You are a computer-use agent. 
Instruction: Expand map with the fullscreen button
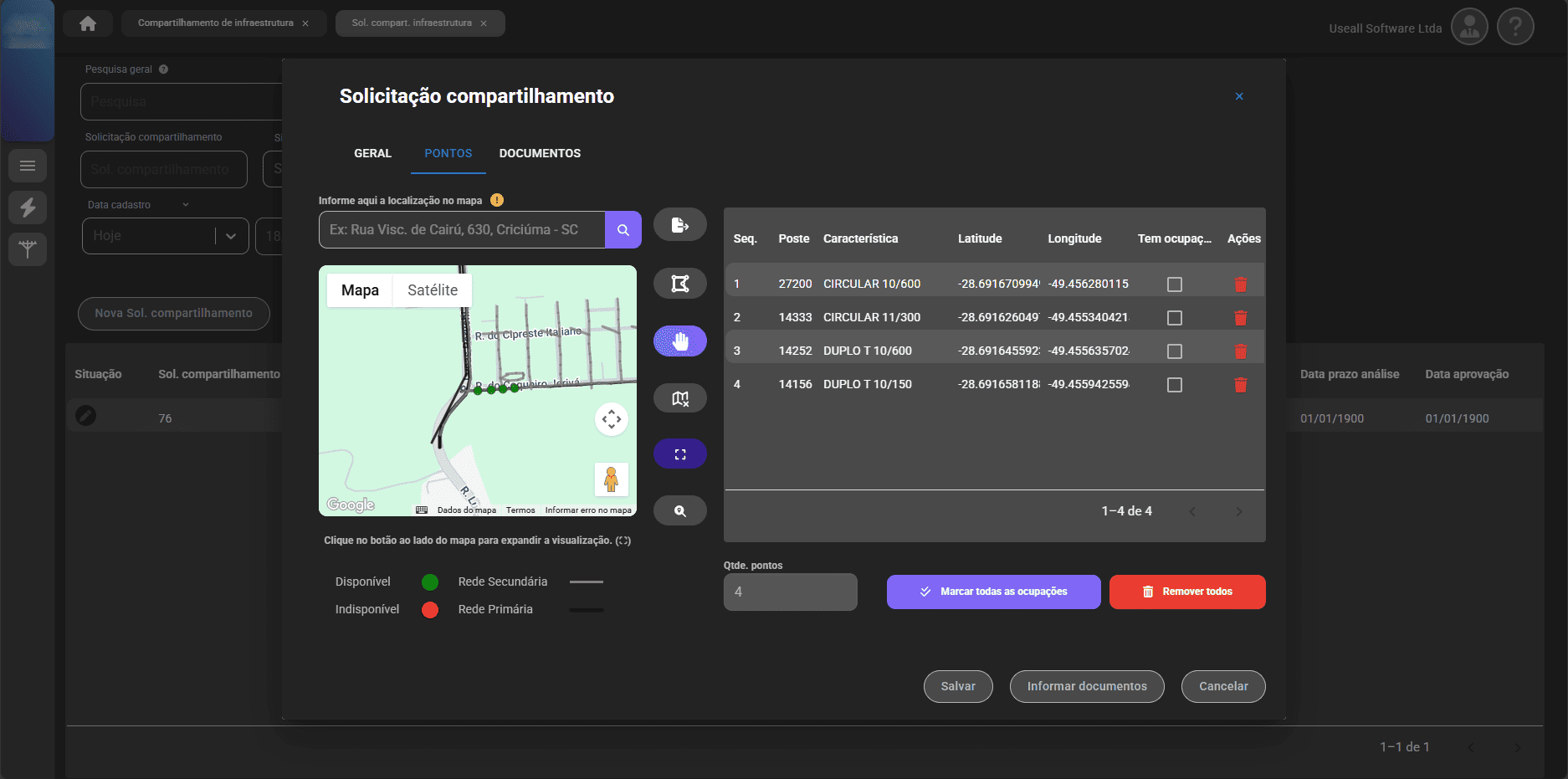679,454
